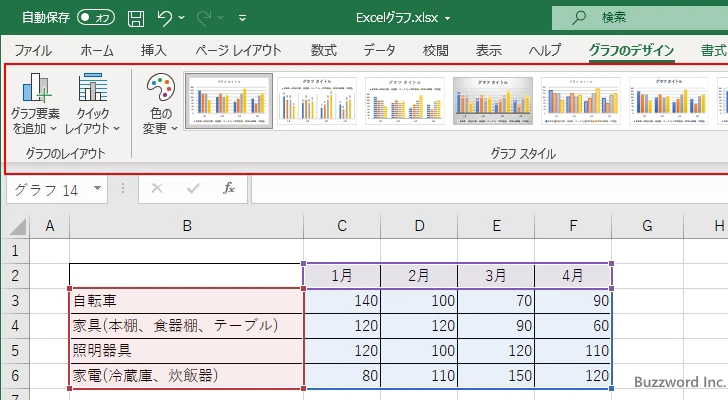The image size is (728, 400).
Task: Open the ヘルプ tab
Action: [x=545, y=50]
